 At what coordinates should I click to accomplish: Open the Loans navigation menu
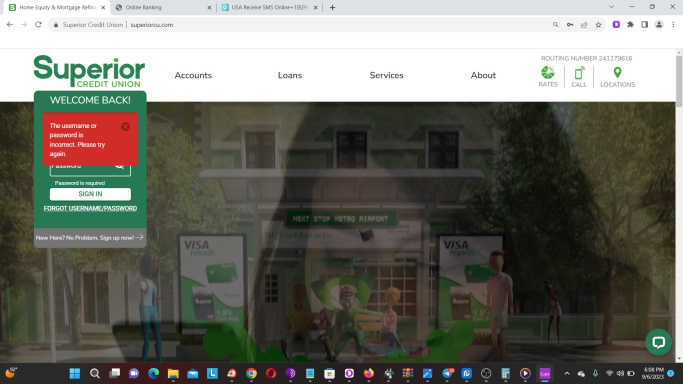pyautogui.click(x=290, y=75)
